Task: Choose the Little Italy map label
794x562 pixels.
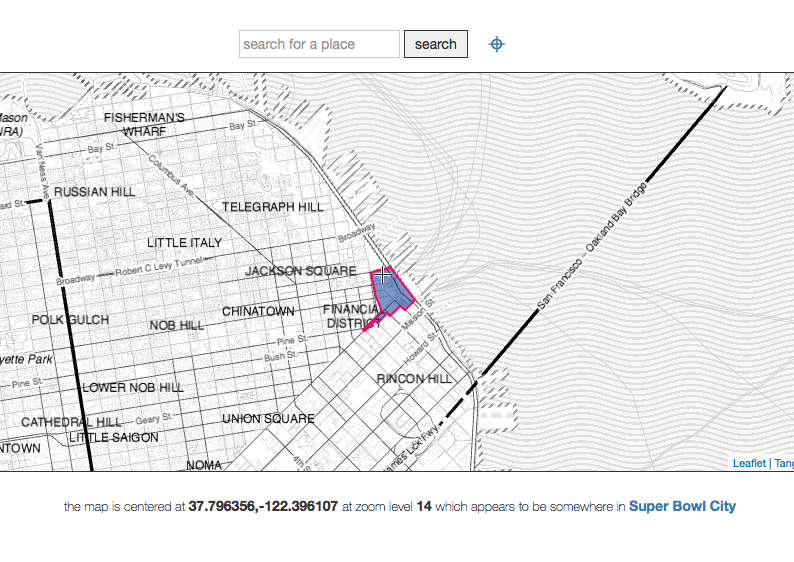Action: tap(185, 243)
